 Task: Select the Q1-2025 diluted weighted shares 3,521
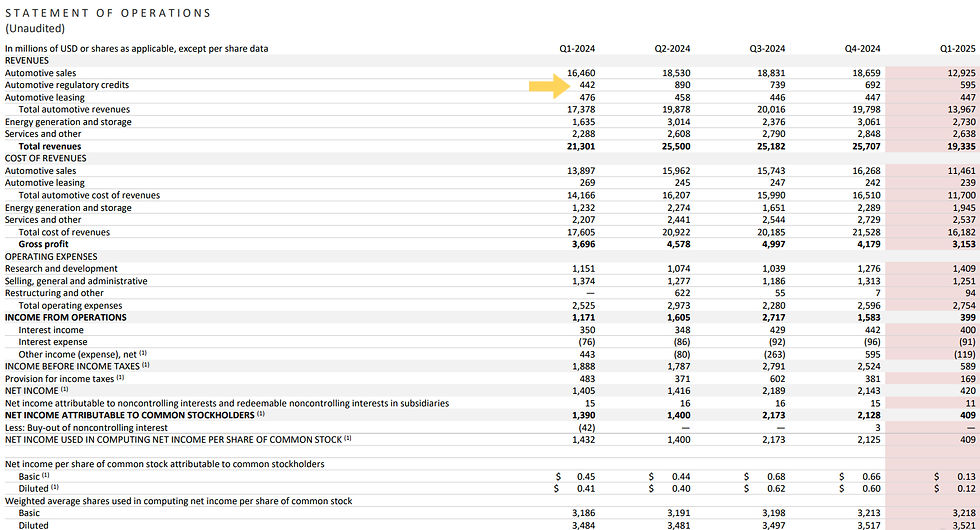click(x=964, y=526)
